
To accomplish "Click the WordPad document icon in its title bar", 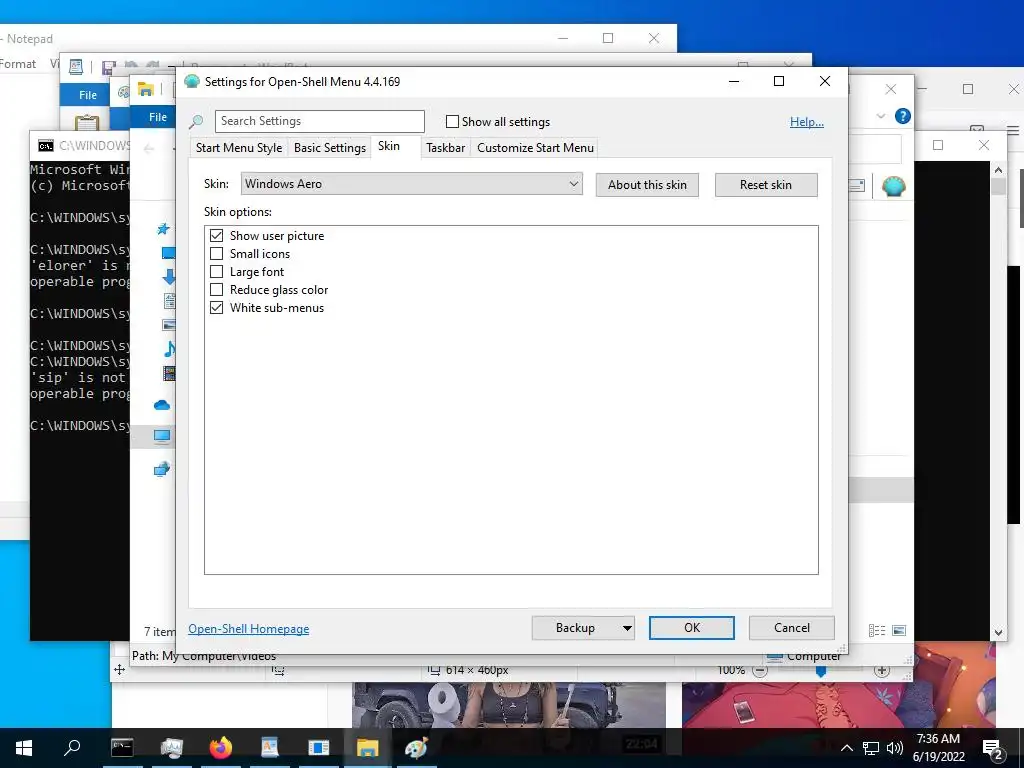I will coord(76,67).
